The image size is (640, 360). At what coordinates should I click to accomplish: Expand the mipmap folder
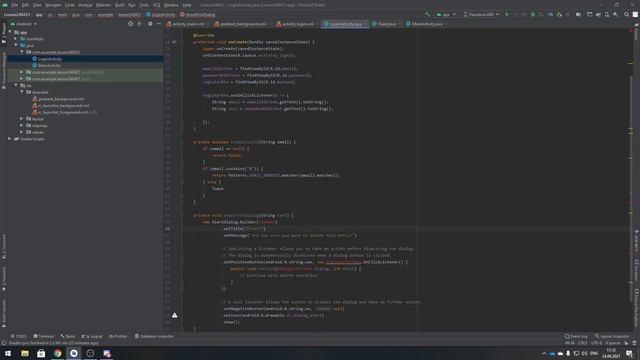[x=22, y=125]
